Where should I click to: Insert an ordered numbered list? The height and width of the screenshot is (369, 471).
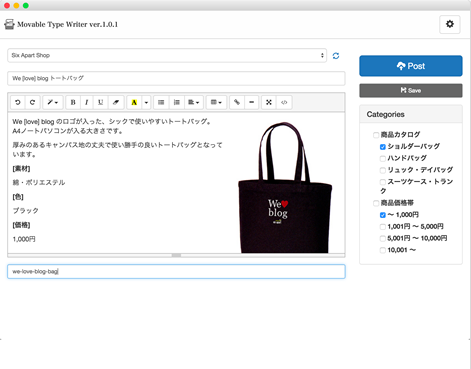(x=177, y=102)
